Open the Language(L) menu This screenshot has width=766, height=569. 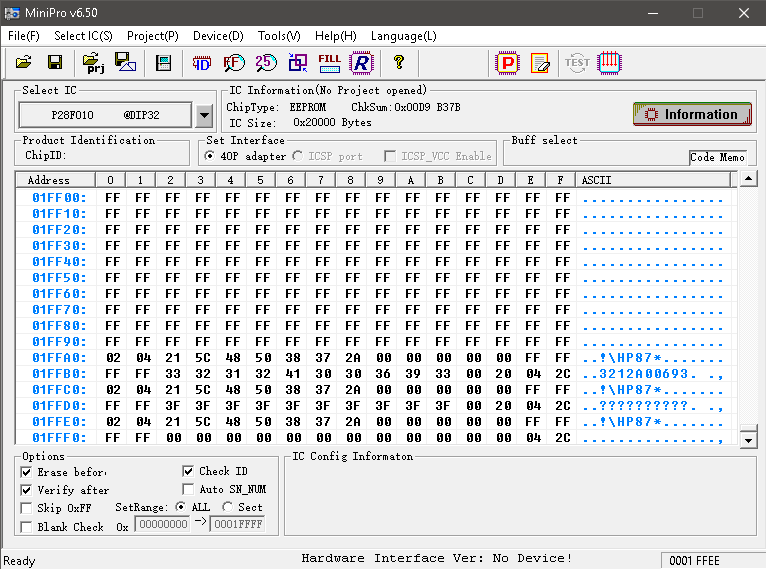[x=404, y=36]
